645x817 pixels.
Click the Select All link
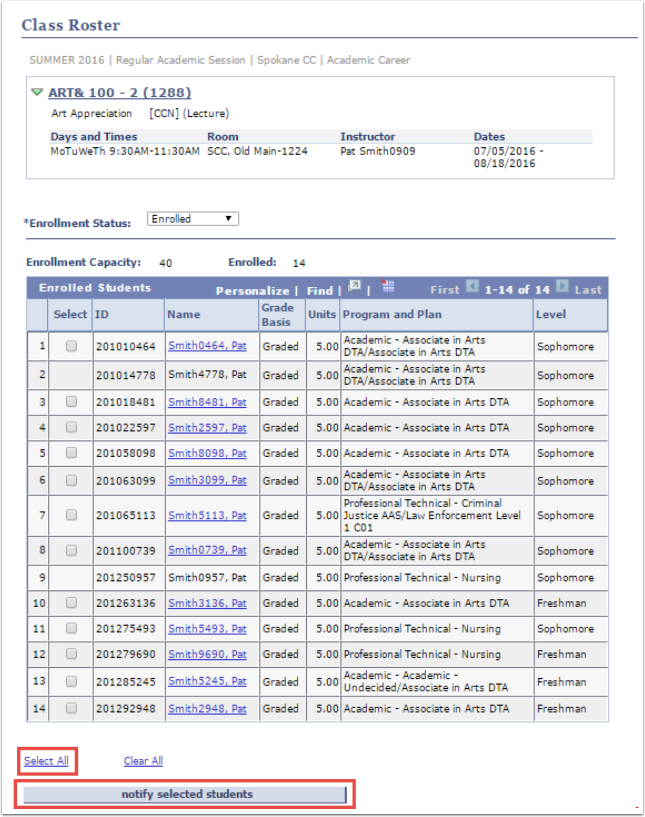pyautogui.click(x=46, y=761)
